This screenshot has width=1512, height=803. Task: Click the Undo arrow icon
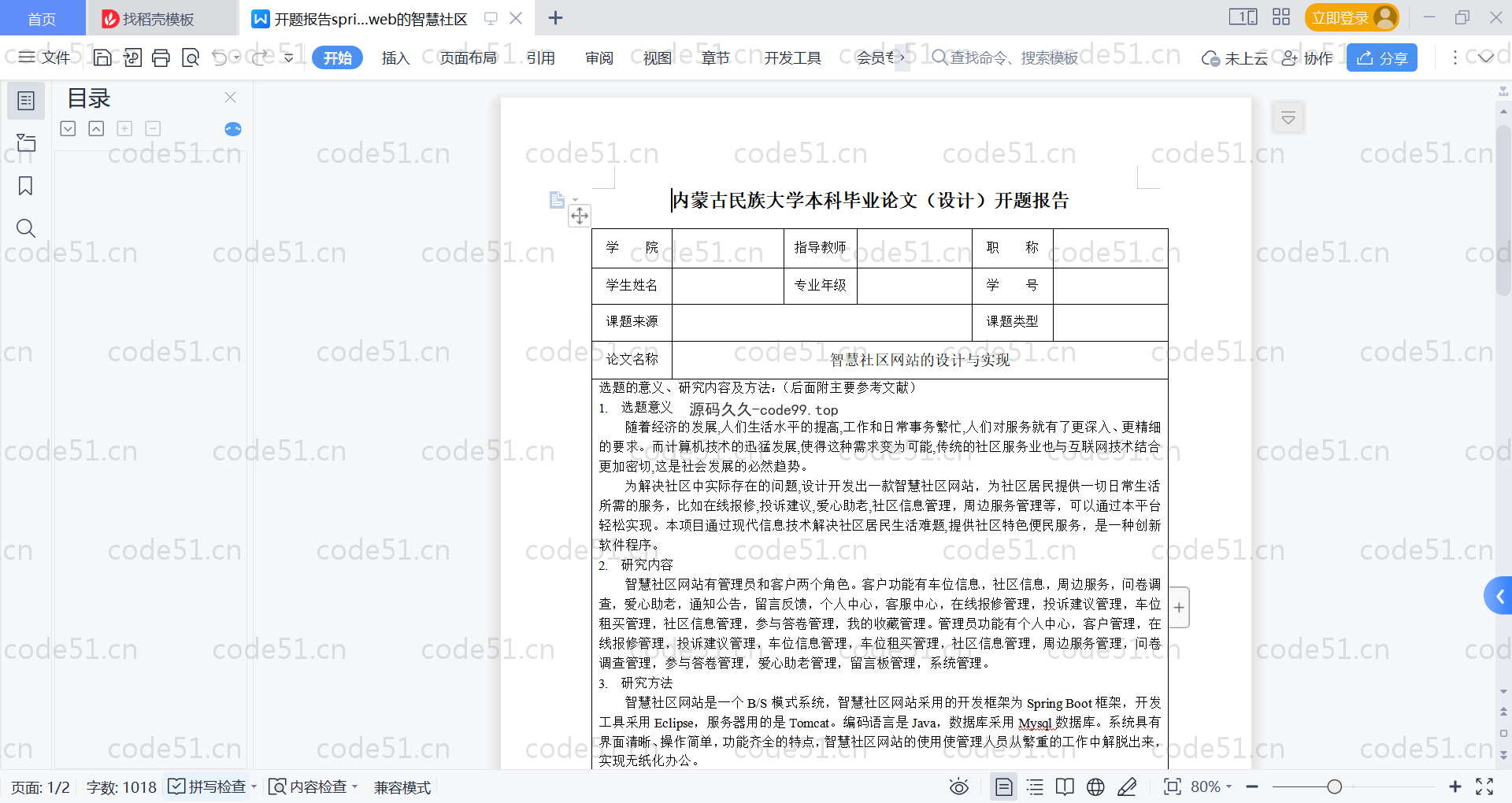[x=220, y=57]
